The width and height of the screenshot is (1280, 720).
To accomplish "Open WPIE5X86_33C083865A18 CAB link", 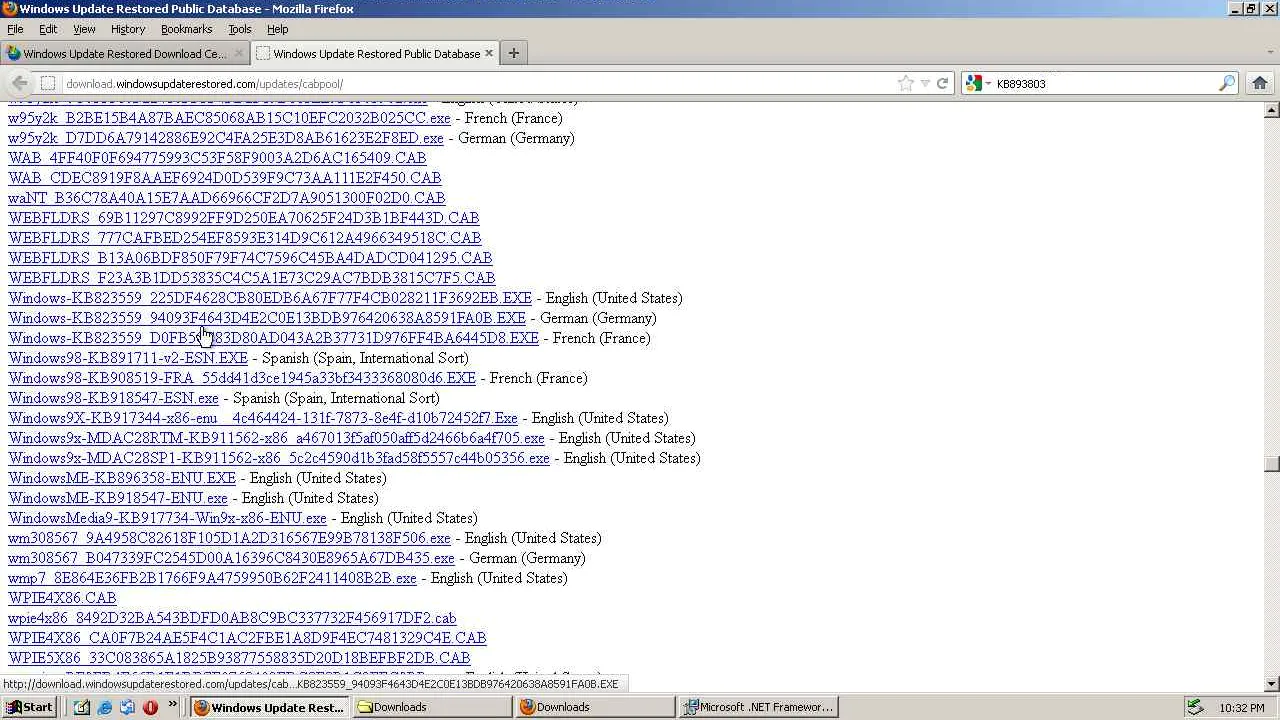I will pyautogui.click(x=239, y=658).
